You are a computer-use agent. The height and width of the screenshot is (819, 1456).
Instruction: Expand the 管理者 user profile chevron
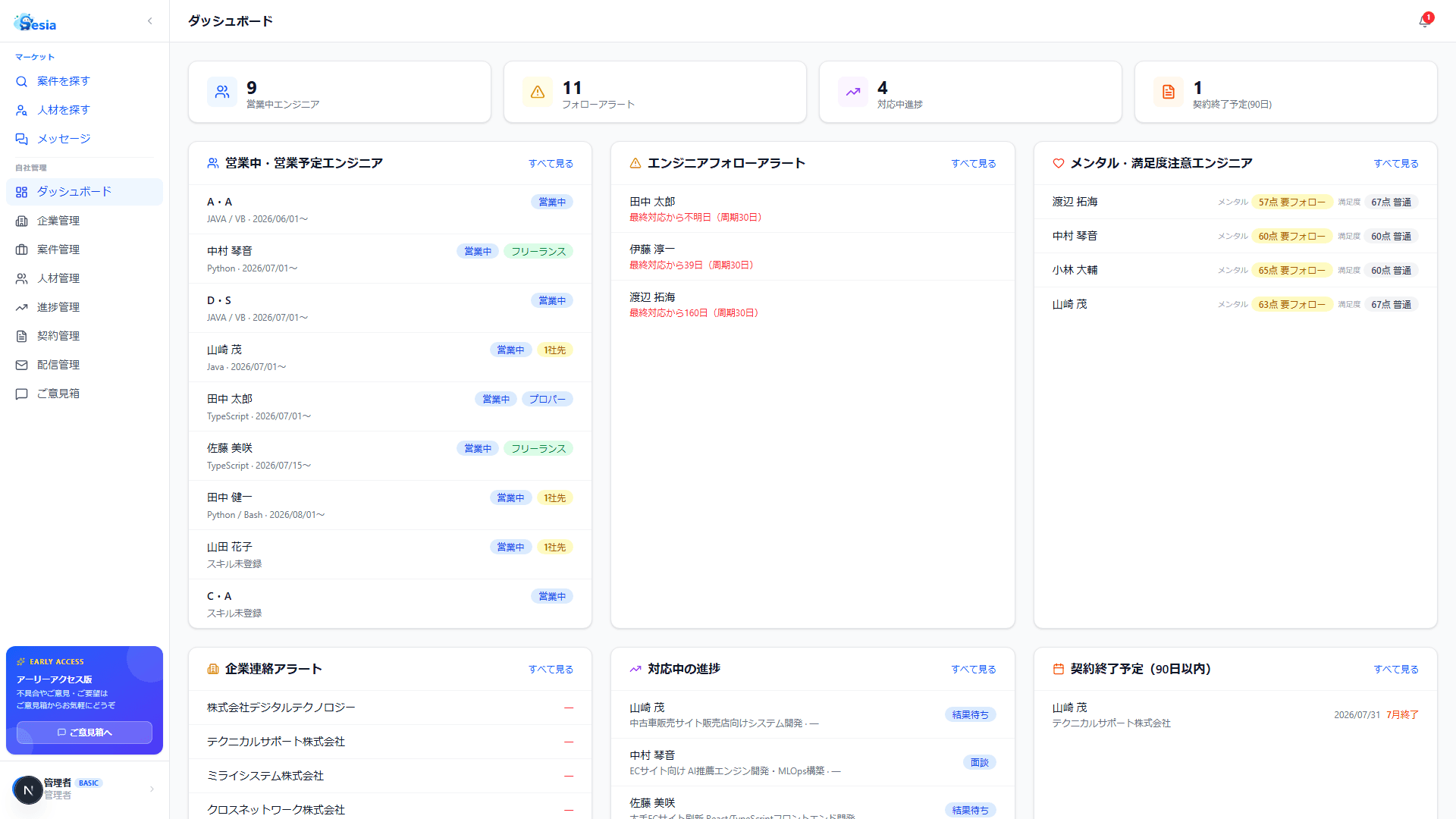(x=152, y=789)
